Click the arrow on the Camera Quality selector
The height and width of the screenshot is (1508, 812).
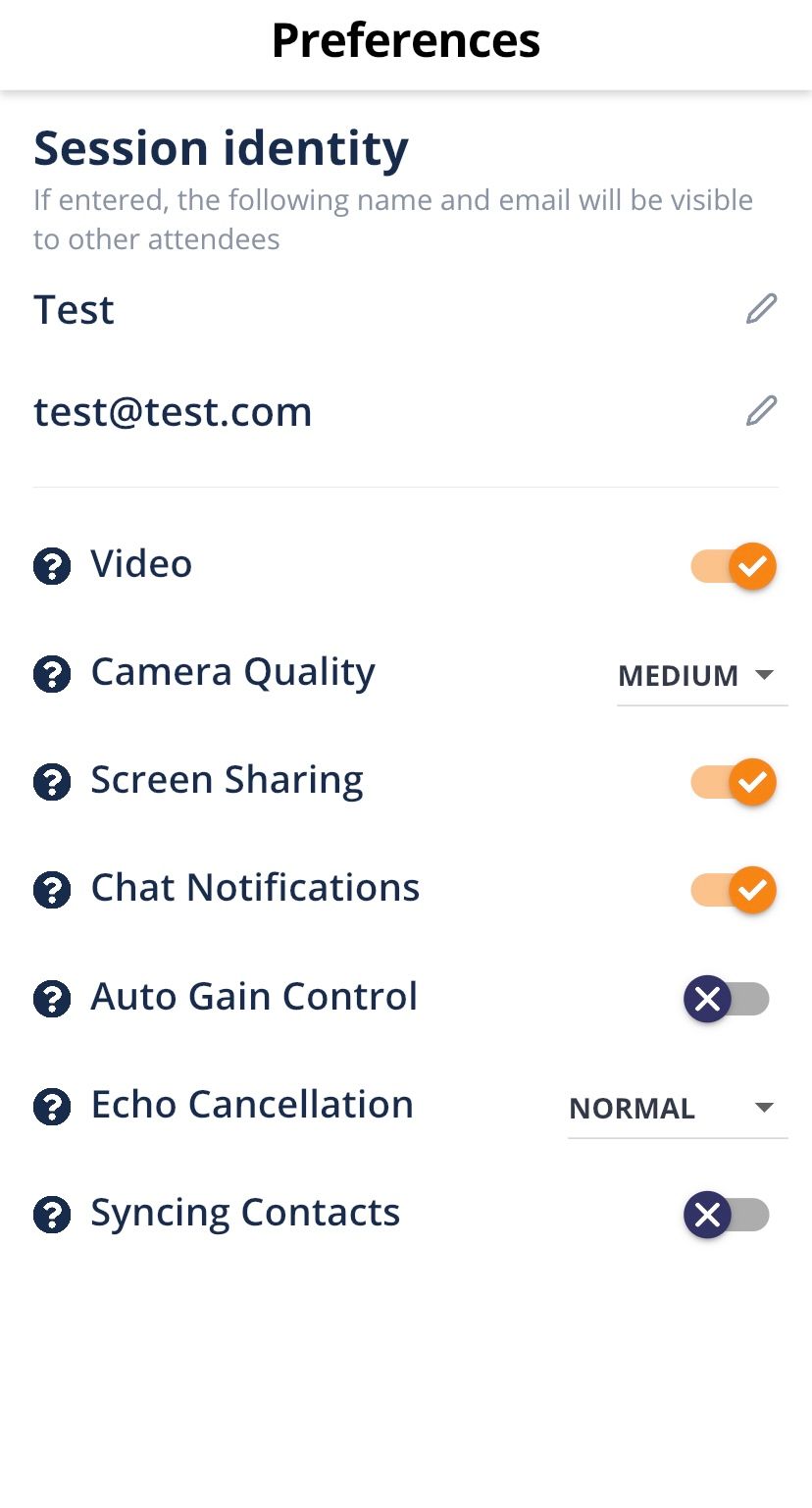765,675
